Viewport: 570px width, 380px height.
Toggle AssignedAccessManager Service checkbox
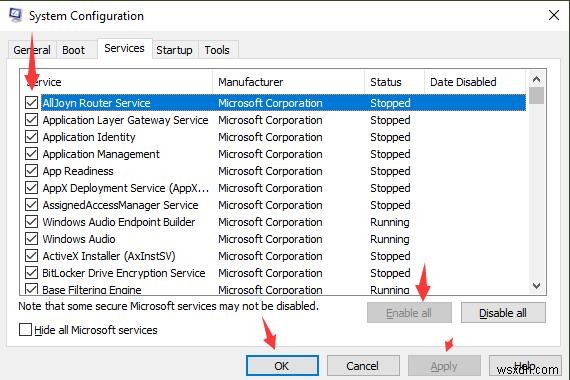pos(32,205)
